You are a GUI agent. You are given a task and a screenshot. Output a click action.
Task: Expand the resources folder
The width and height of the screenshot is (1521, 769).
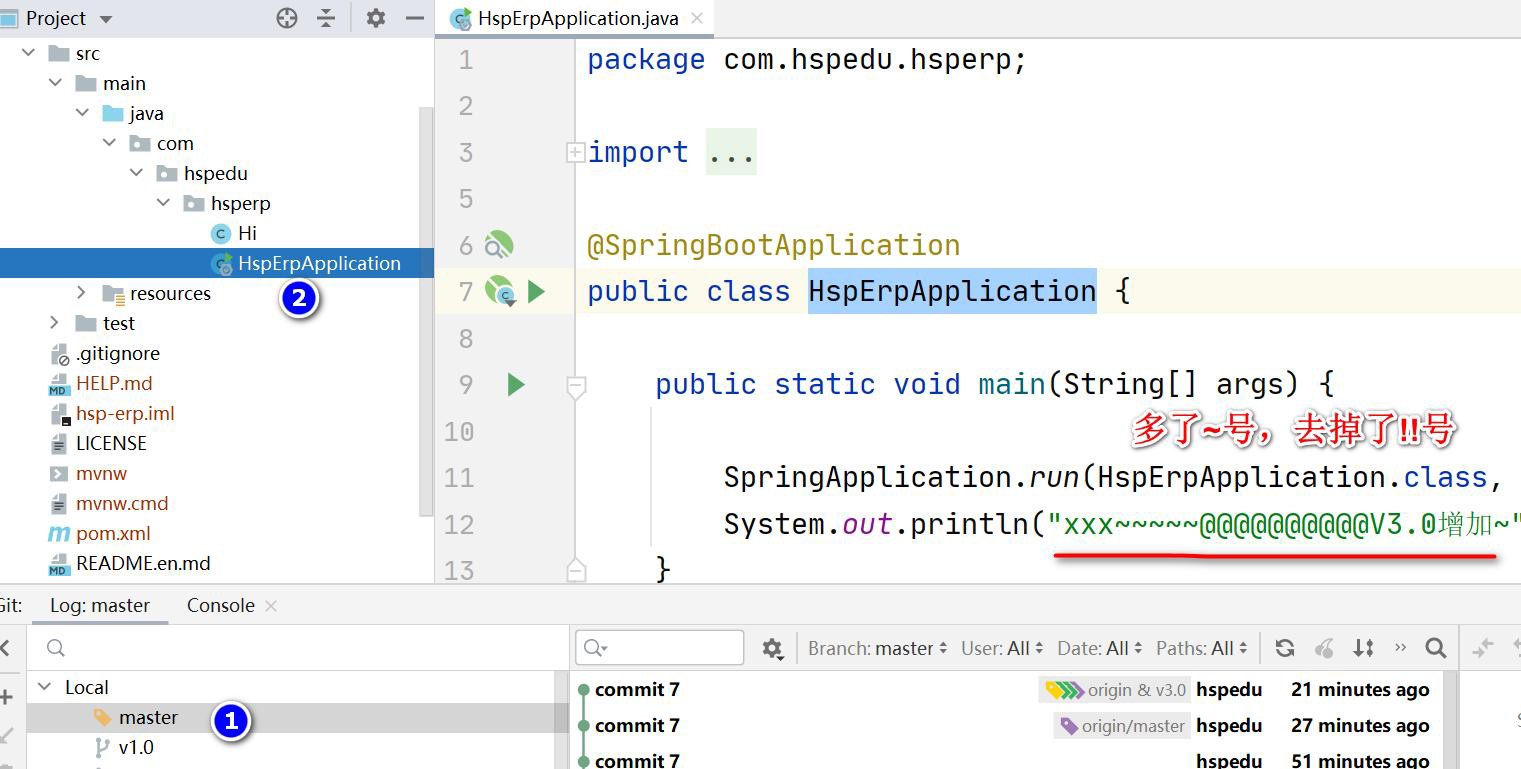[x=82, y=293]
